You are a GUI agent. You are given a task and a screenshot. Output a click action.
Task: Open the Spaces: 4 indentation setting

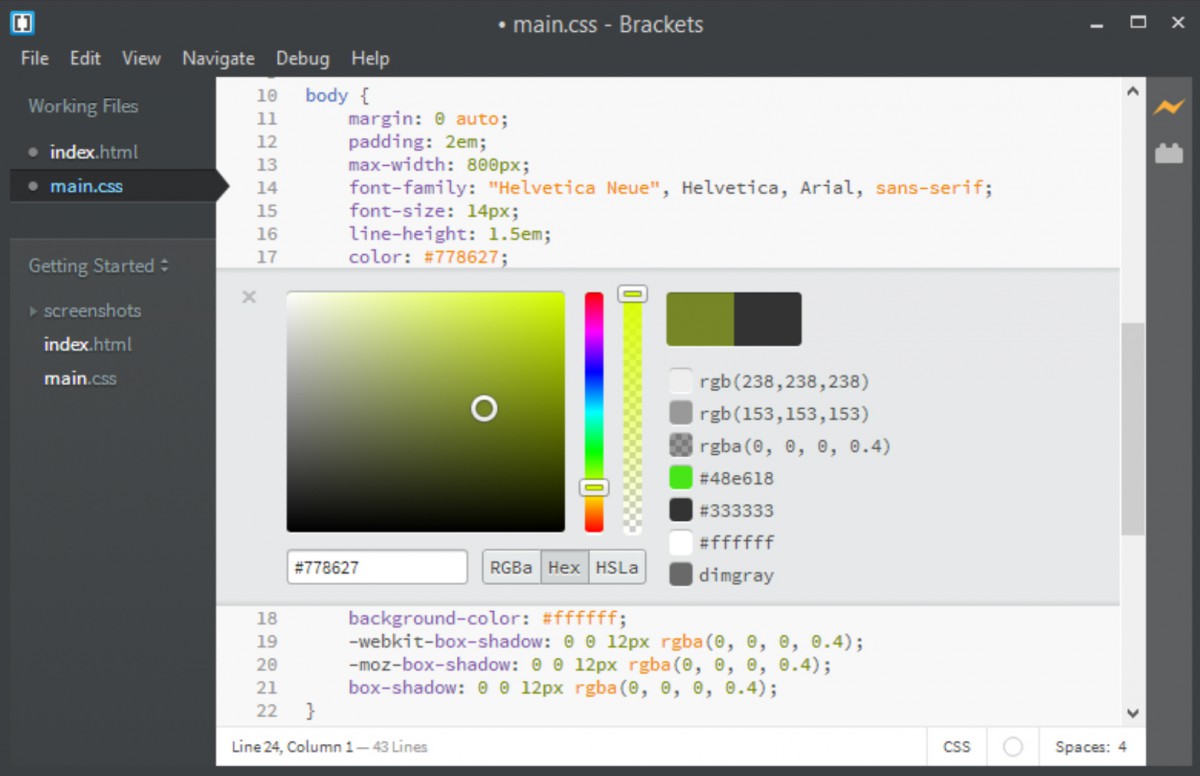click(x=1090, y=746)
